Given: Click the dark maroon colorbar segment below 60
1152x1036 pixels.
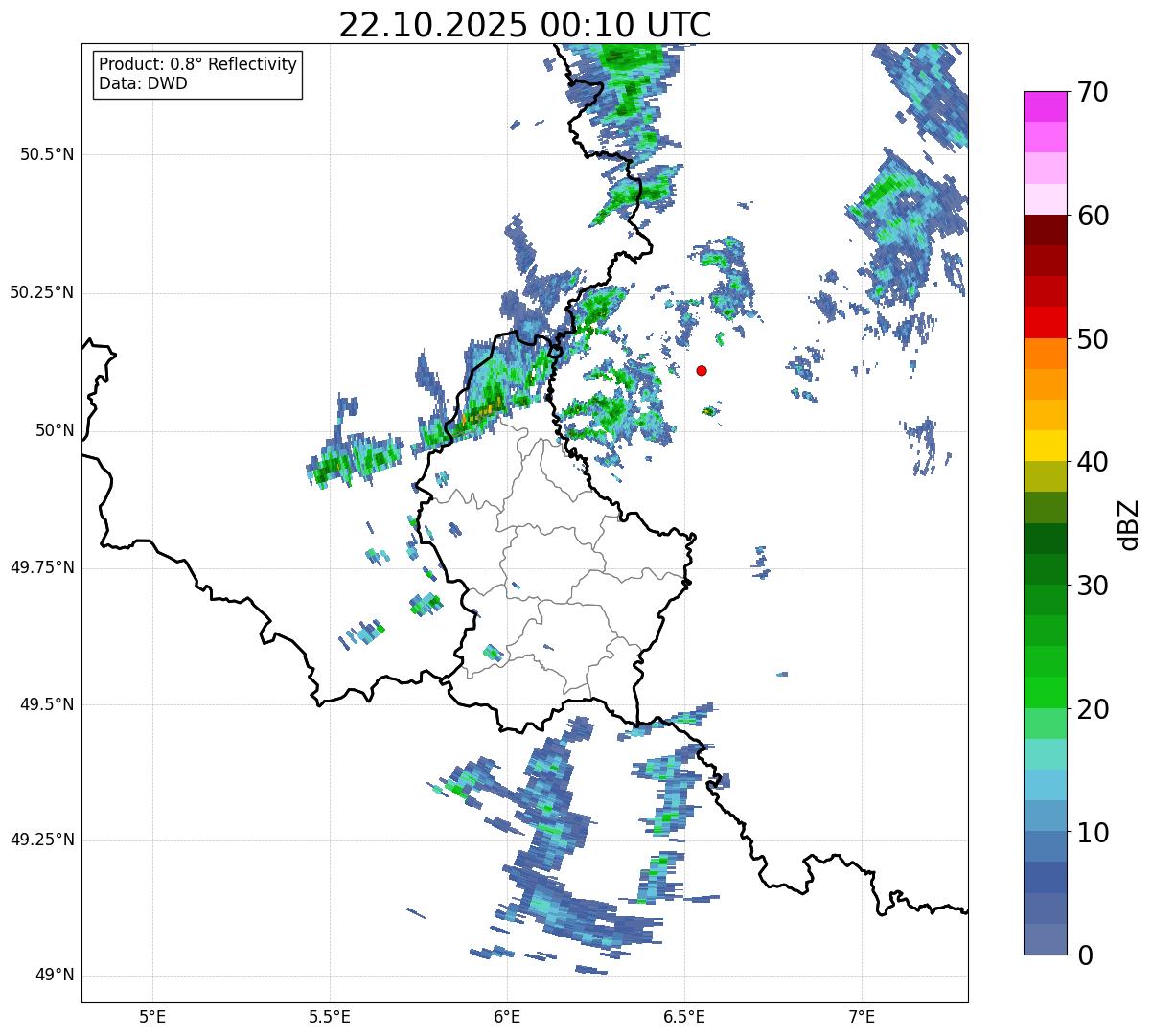Looking at the screenshot, I should pyautogui.click(x=1046, y=230).
